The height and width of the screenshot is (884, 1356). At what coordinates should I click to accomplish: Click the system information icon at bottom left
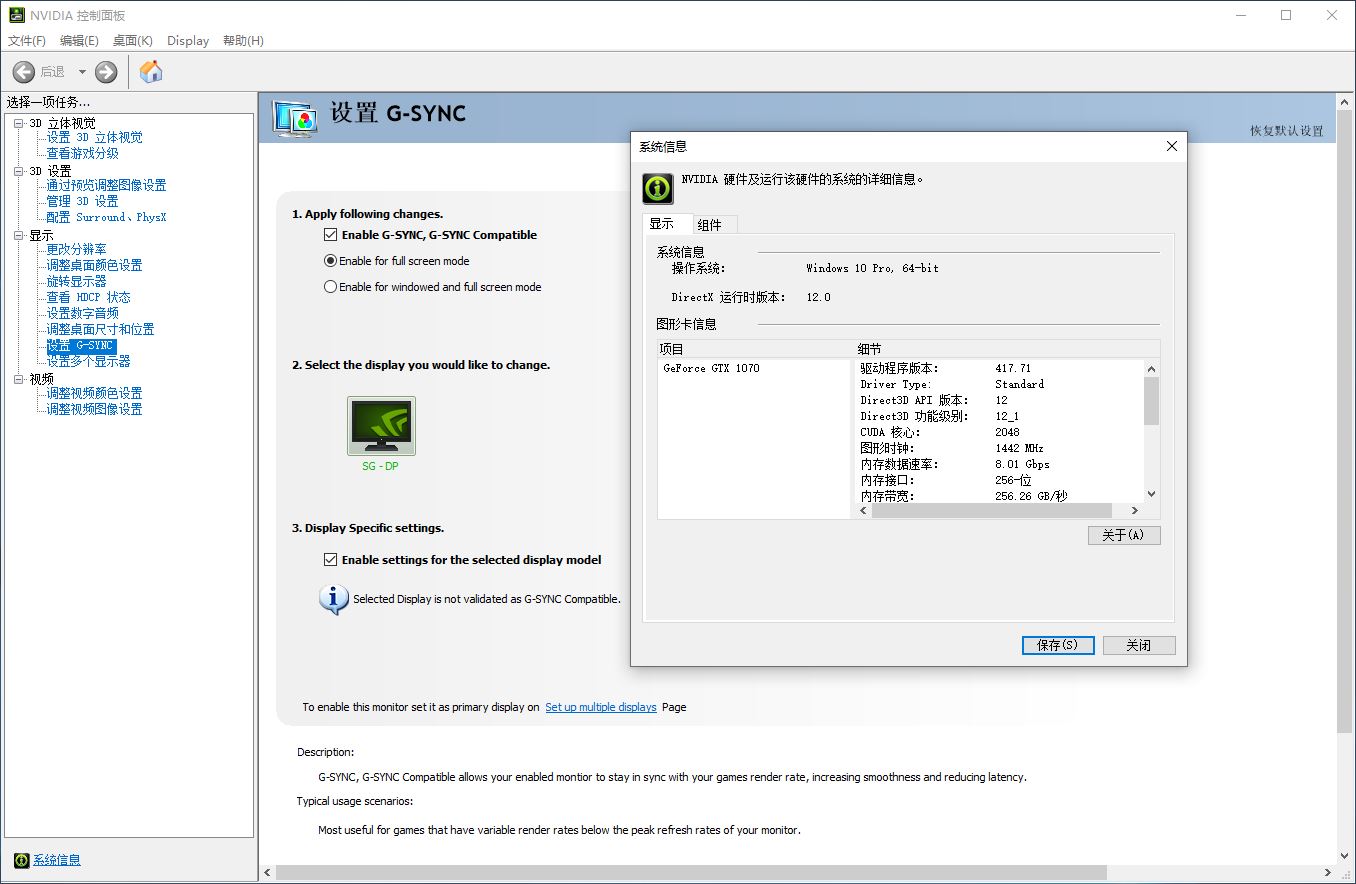coord(22,860)
